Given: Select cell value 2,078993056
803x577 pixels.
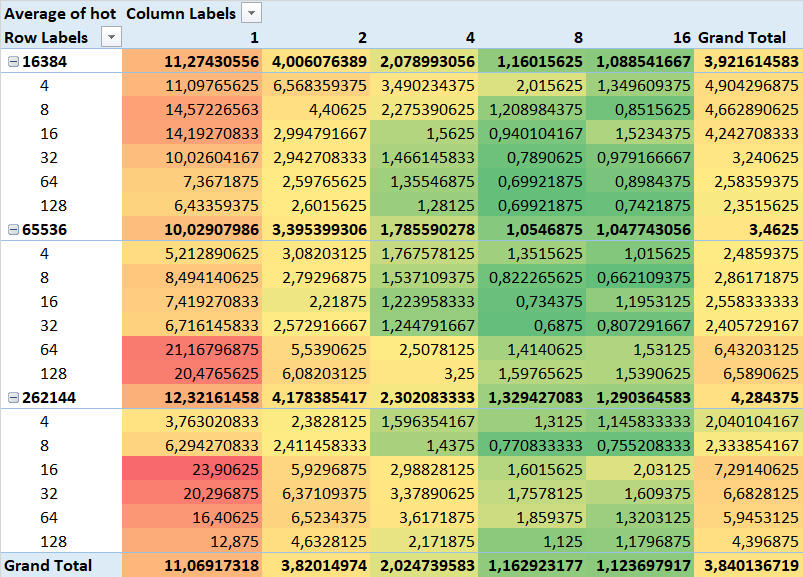Looking at the screenshot, I should 428,61.
